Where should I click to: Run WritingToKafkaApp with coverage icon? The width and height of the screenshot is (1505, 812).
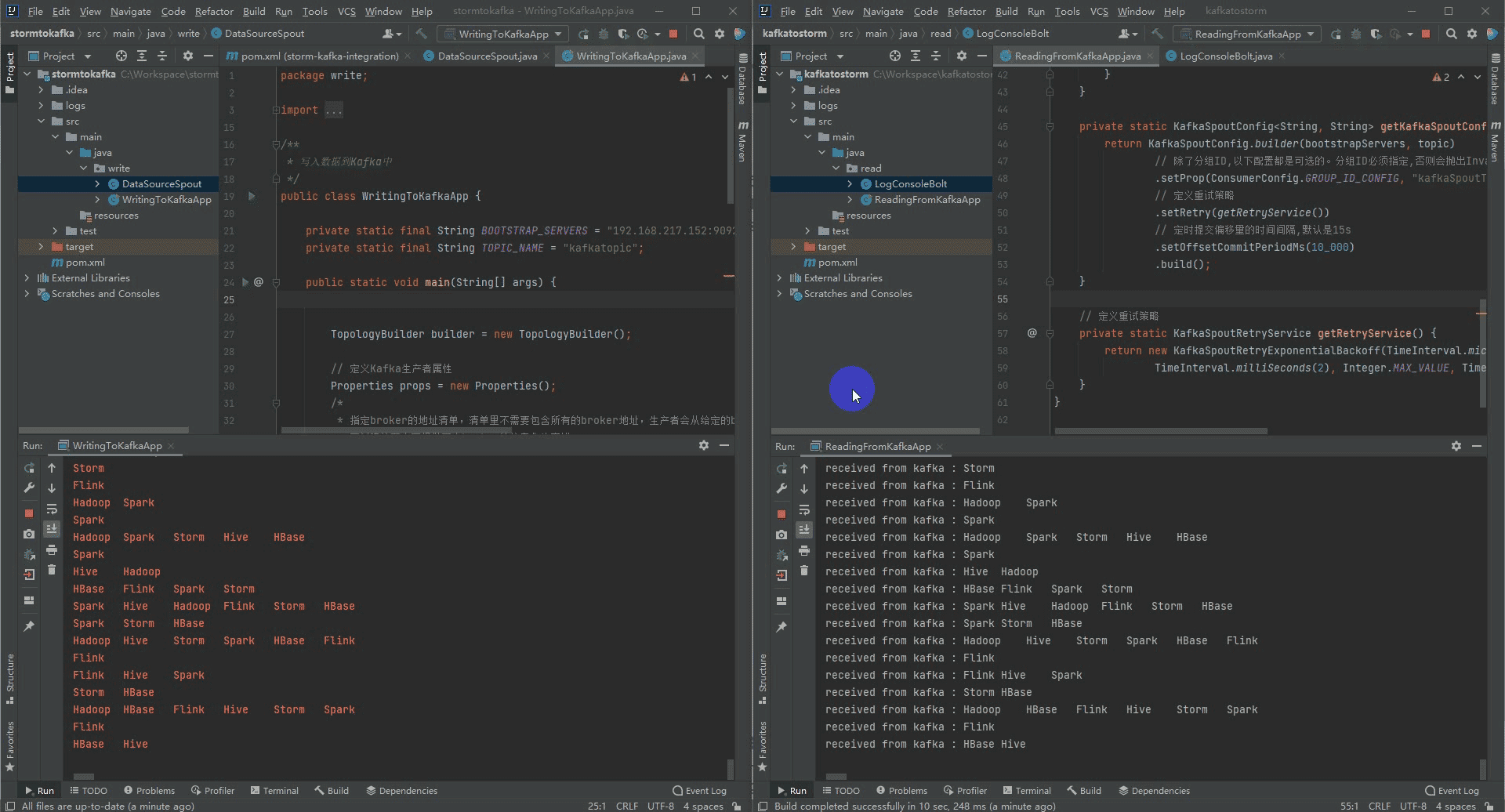623,34
